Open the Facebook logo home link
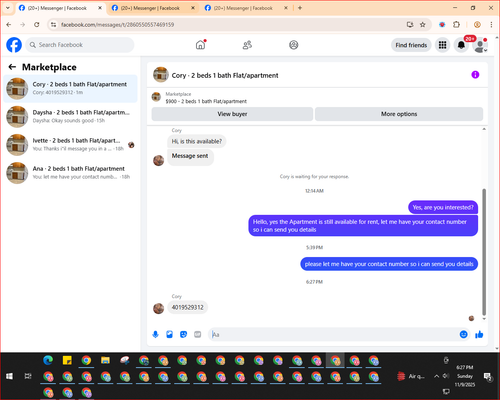 click(x=14, y=45)
